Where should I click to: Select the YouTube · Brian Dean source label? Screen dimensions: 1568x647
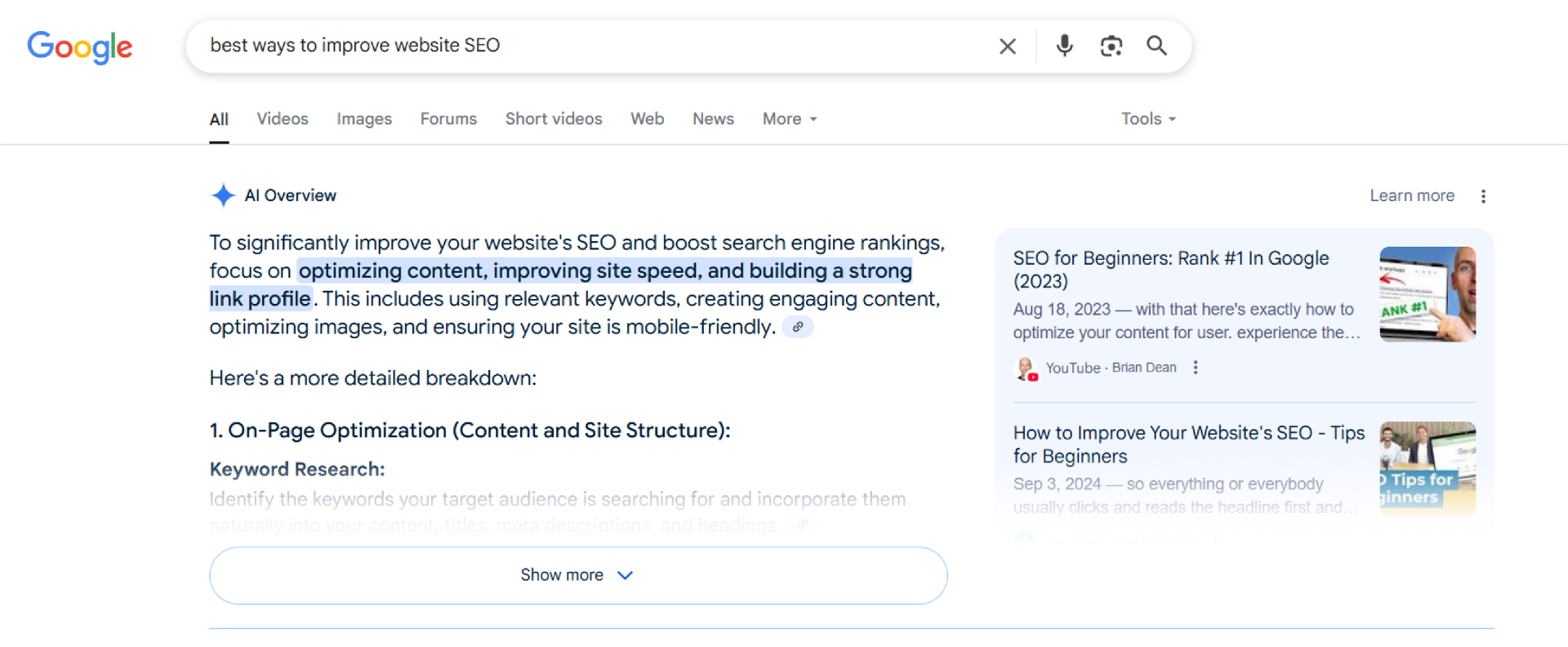click(1111, 368)
